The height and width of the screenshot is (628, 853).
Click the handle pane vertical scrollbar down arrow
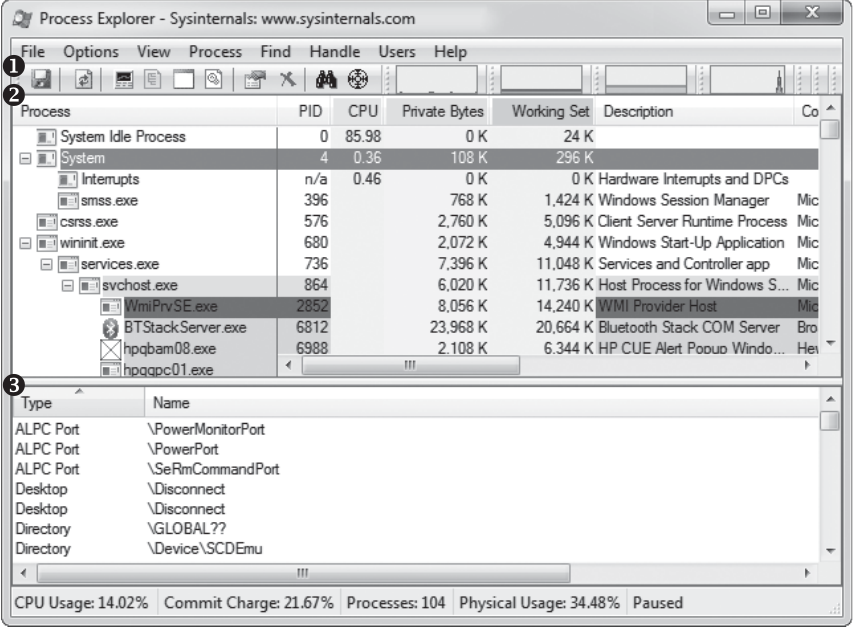[x=831, y=551]
